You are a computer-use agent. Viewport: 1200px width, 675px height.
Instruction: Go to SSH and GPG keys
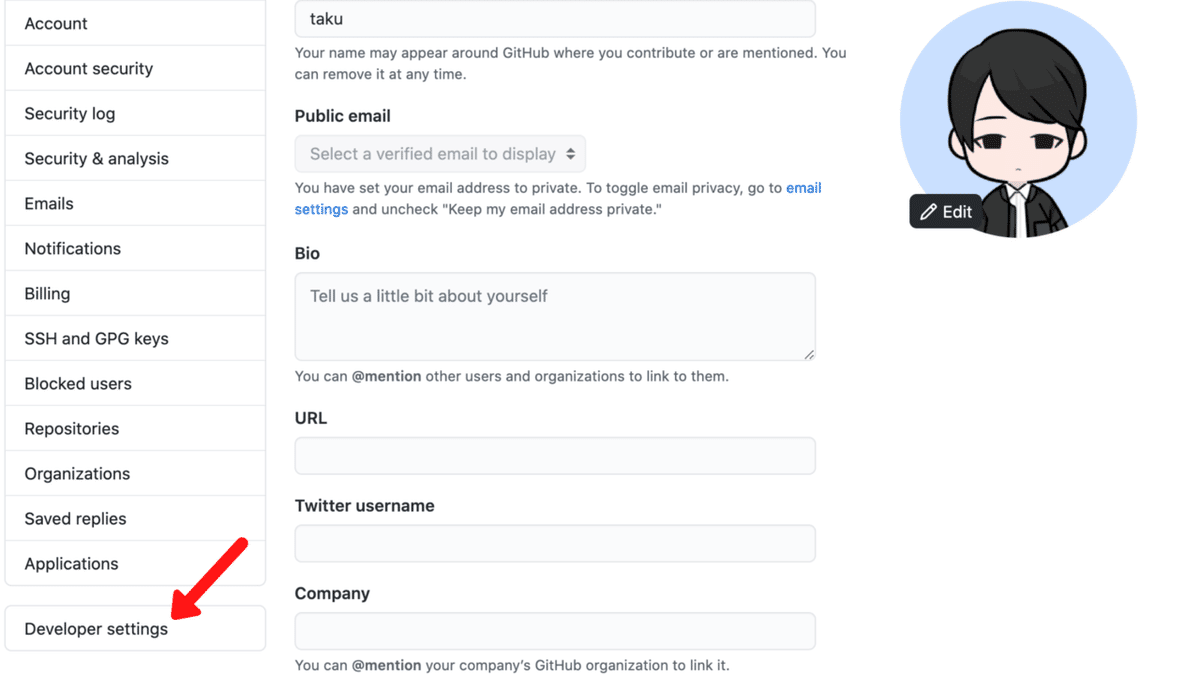click(x=97, y=338)
